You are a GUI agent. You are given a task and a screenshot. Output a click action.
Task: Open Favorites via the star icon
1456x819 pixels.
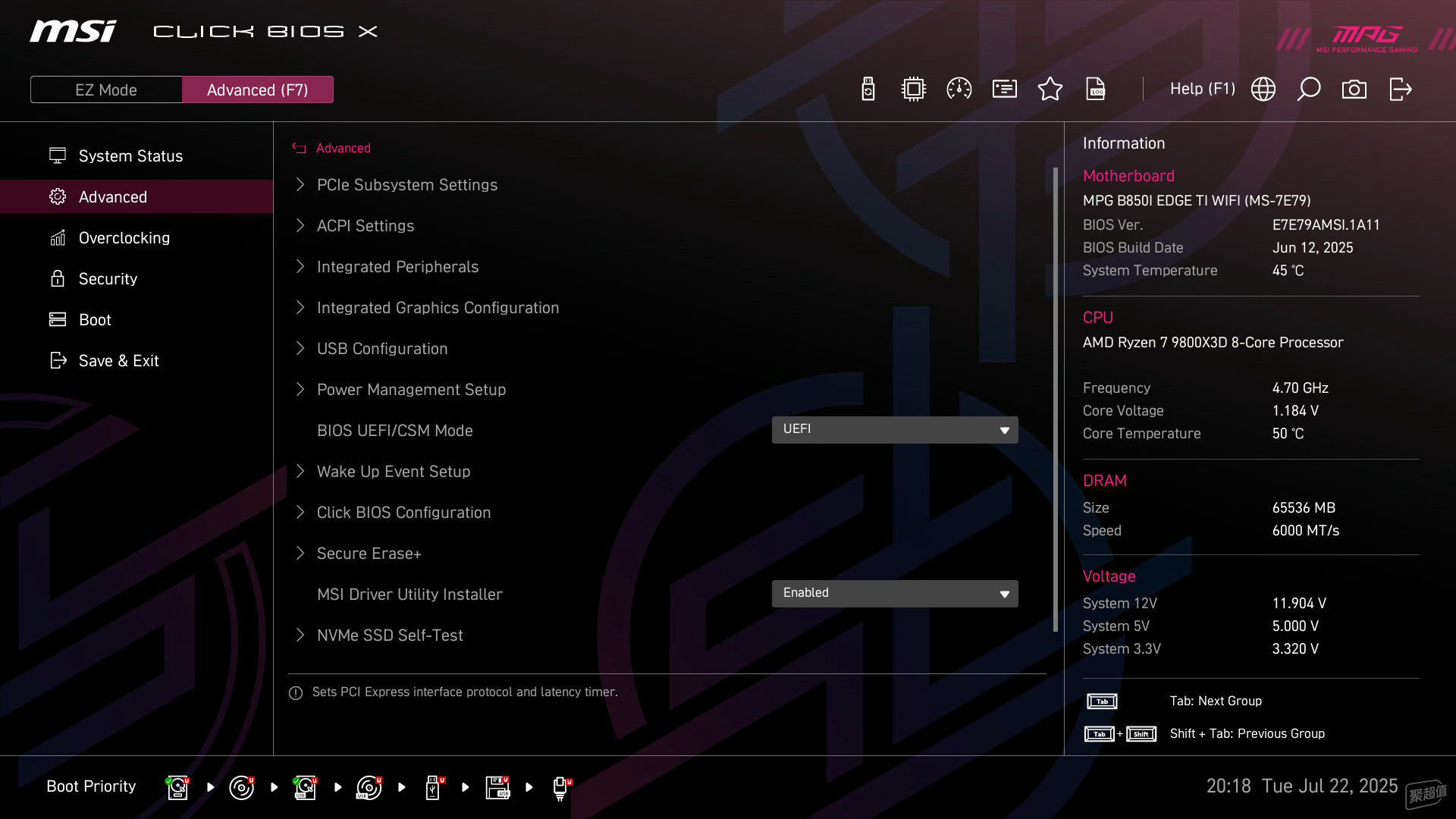tap(1050, 89)
